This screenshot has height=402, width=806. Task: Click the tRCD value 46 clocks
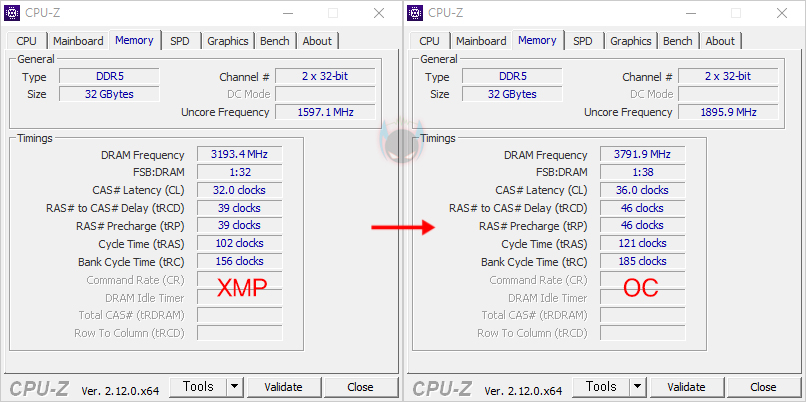(x=643, y=208)
